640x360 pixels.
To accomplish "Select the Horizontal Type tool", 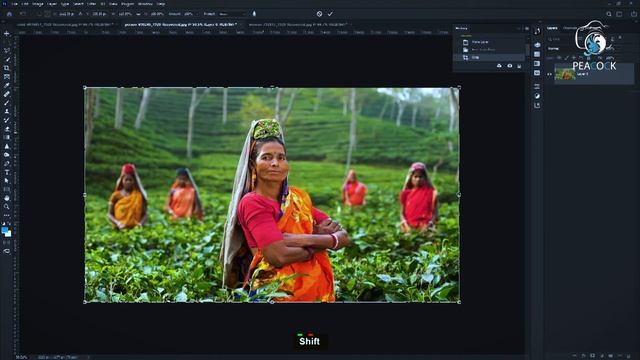I will click(x=7, y=172).
